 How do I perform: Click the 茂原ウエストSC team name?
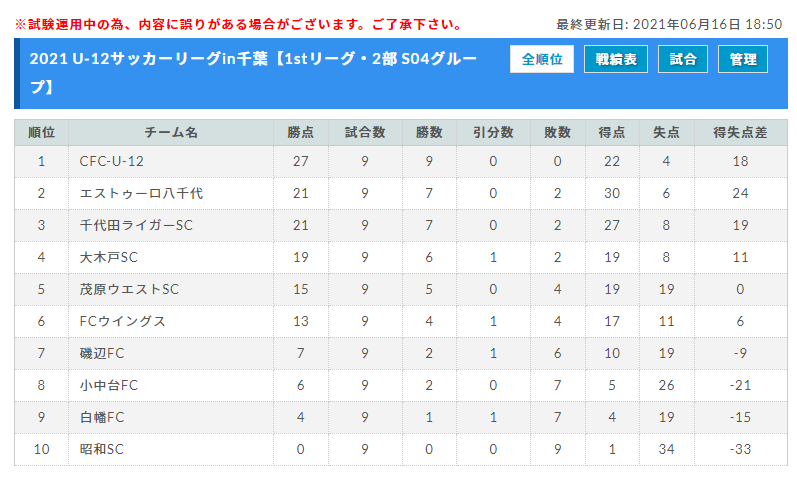tap(129, 289)
